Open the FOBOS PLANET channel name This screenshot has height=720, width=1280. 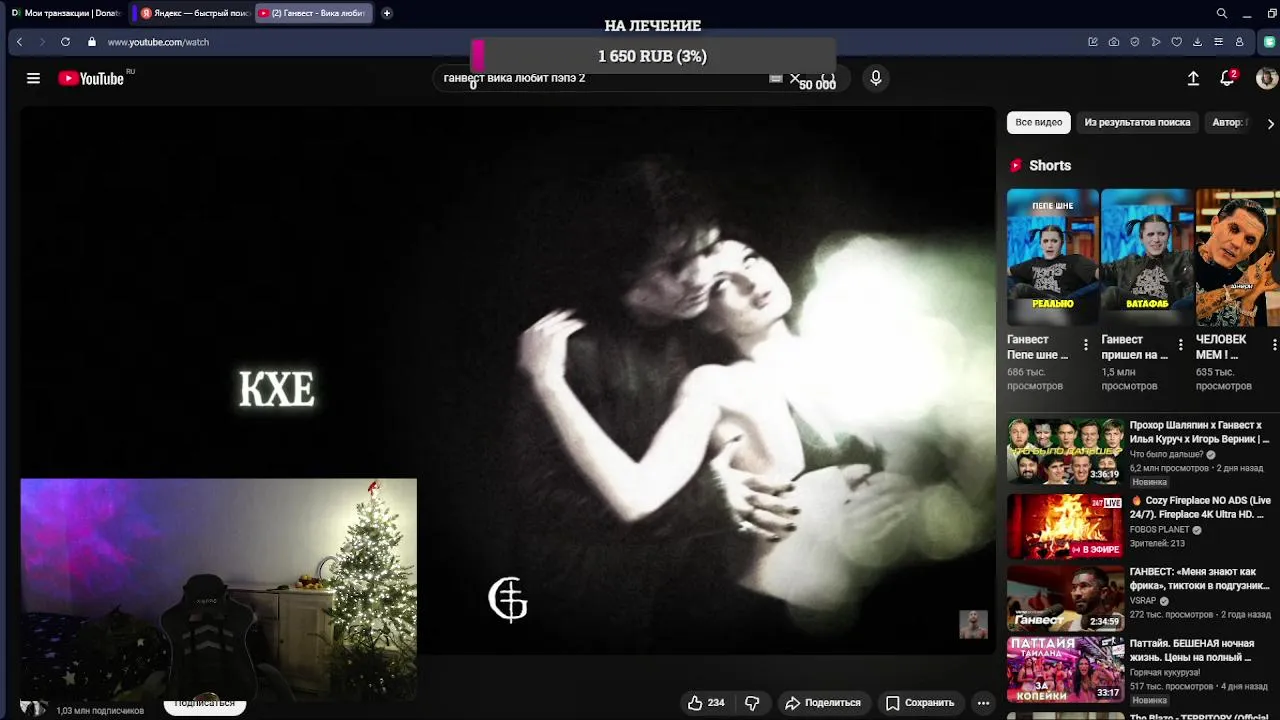pos(1160,530)
